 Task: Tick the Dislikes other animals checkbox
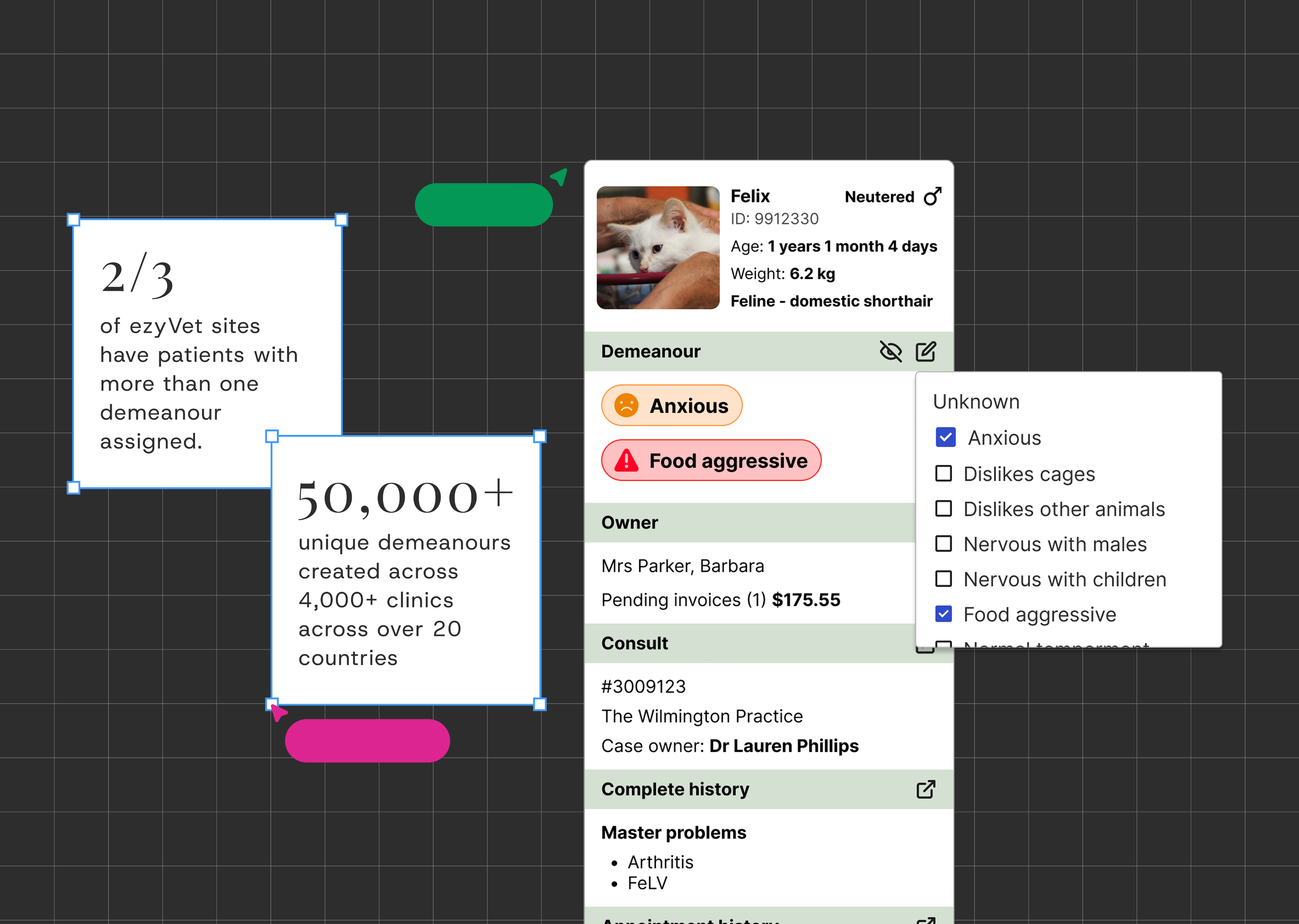point(943,509)
